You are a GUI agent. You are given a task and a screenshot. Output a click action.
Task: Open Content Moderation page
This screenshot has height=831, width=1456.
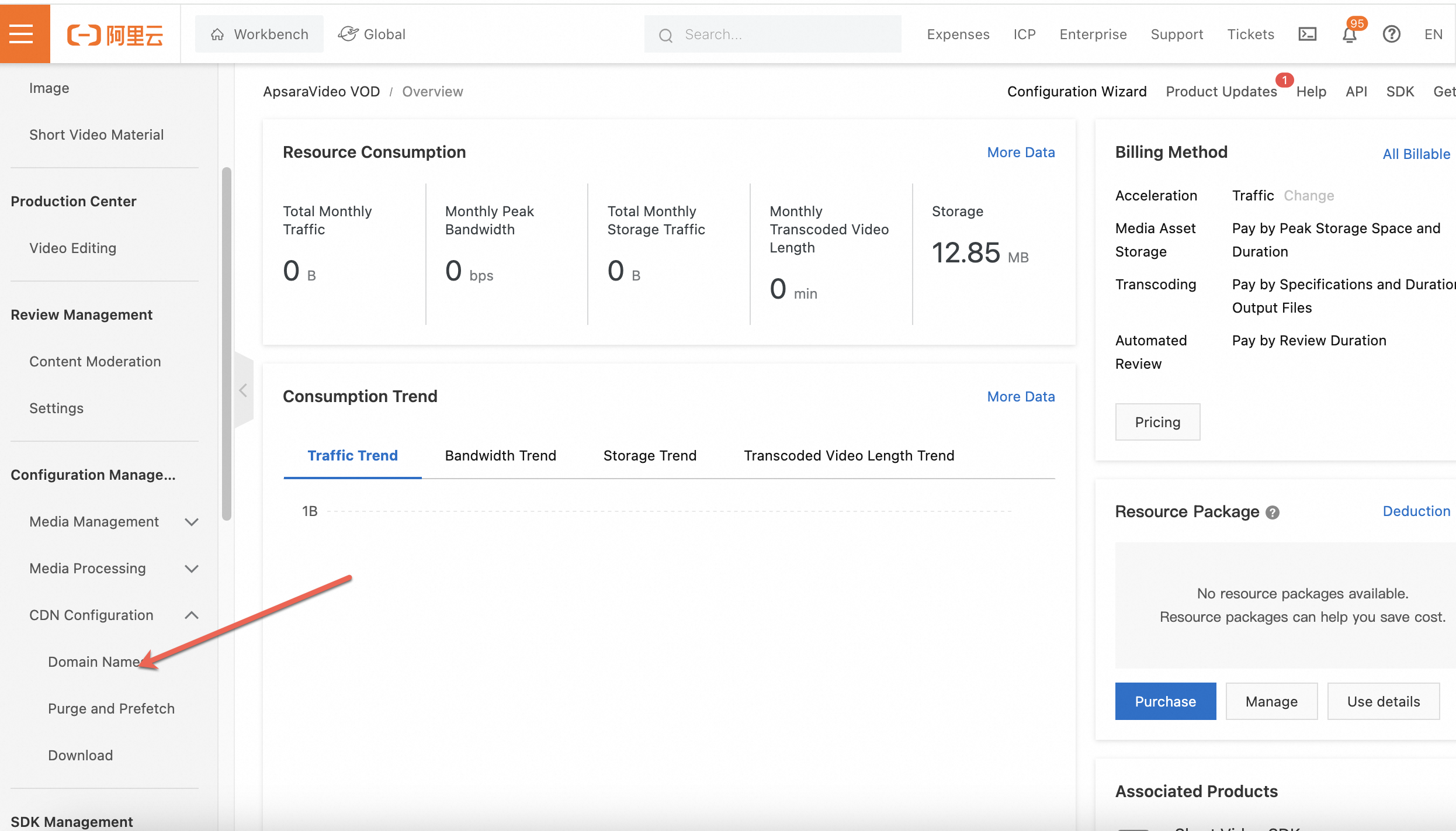(x=95, y=361)
